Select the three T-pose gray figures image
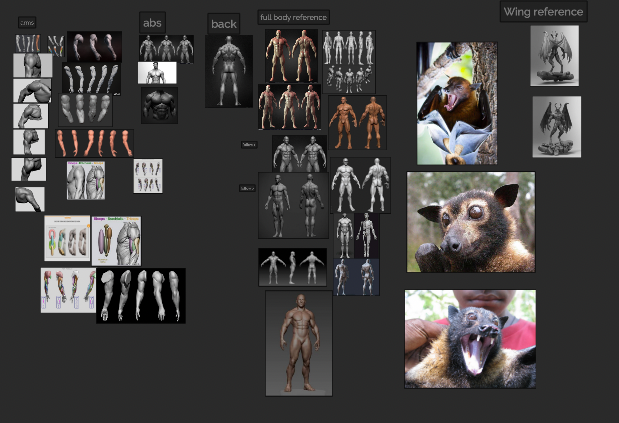The height and width of the screenshot is (423, 619). click(293, 267)
